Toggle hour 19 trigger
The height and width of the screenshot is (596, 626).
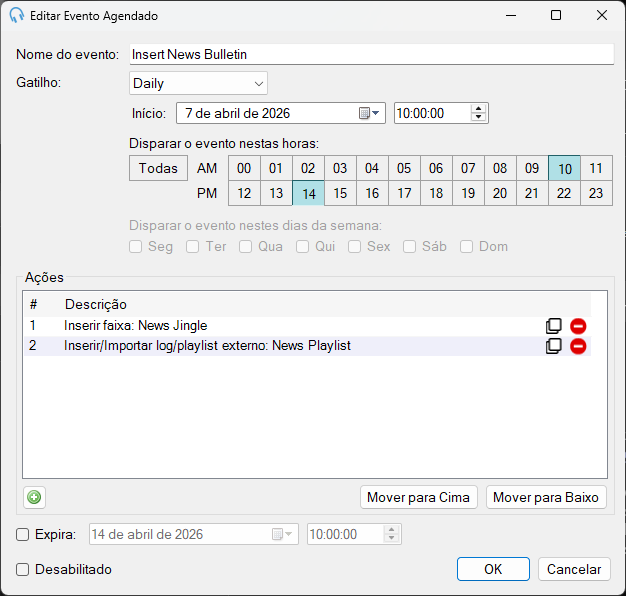point(468,193)
